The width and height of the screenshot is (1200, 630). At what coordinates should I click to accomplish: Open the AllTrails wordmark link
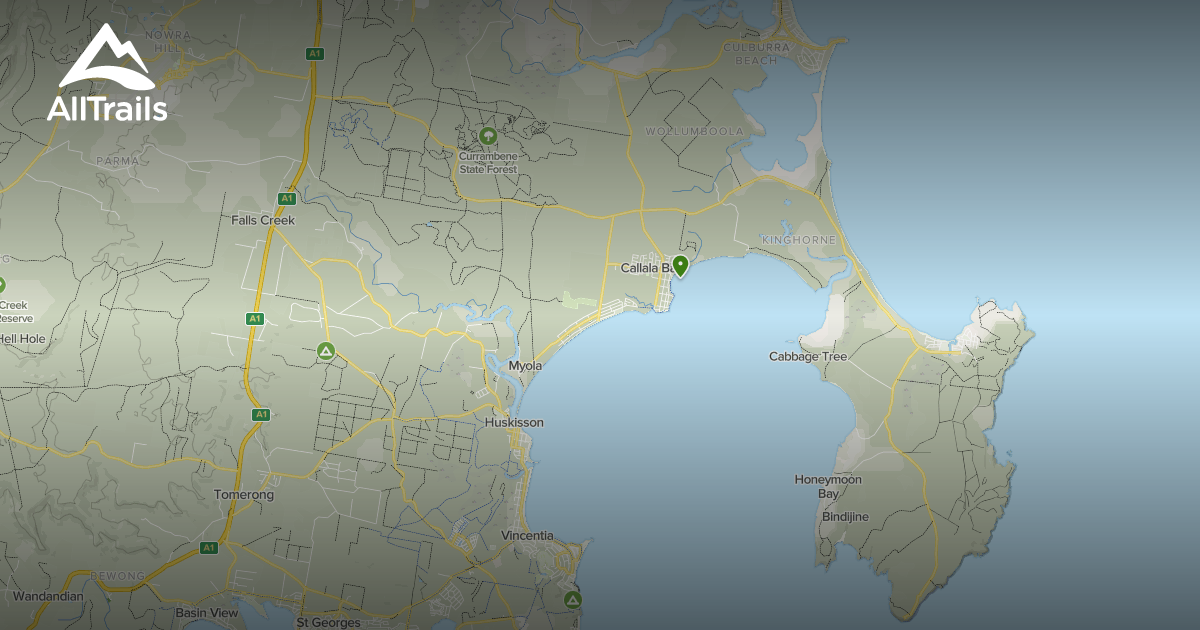106,106
